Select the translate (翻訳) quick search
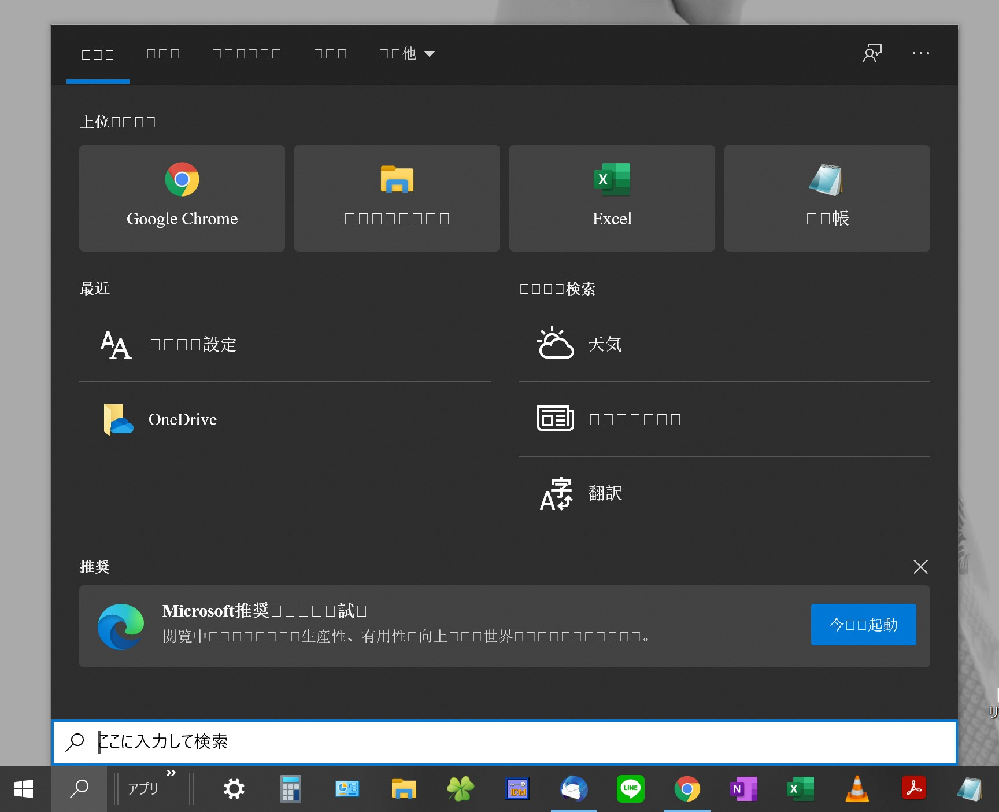The height and width of the screenshot is (812, 999). pos(724,493)
